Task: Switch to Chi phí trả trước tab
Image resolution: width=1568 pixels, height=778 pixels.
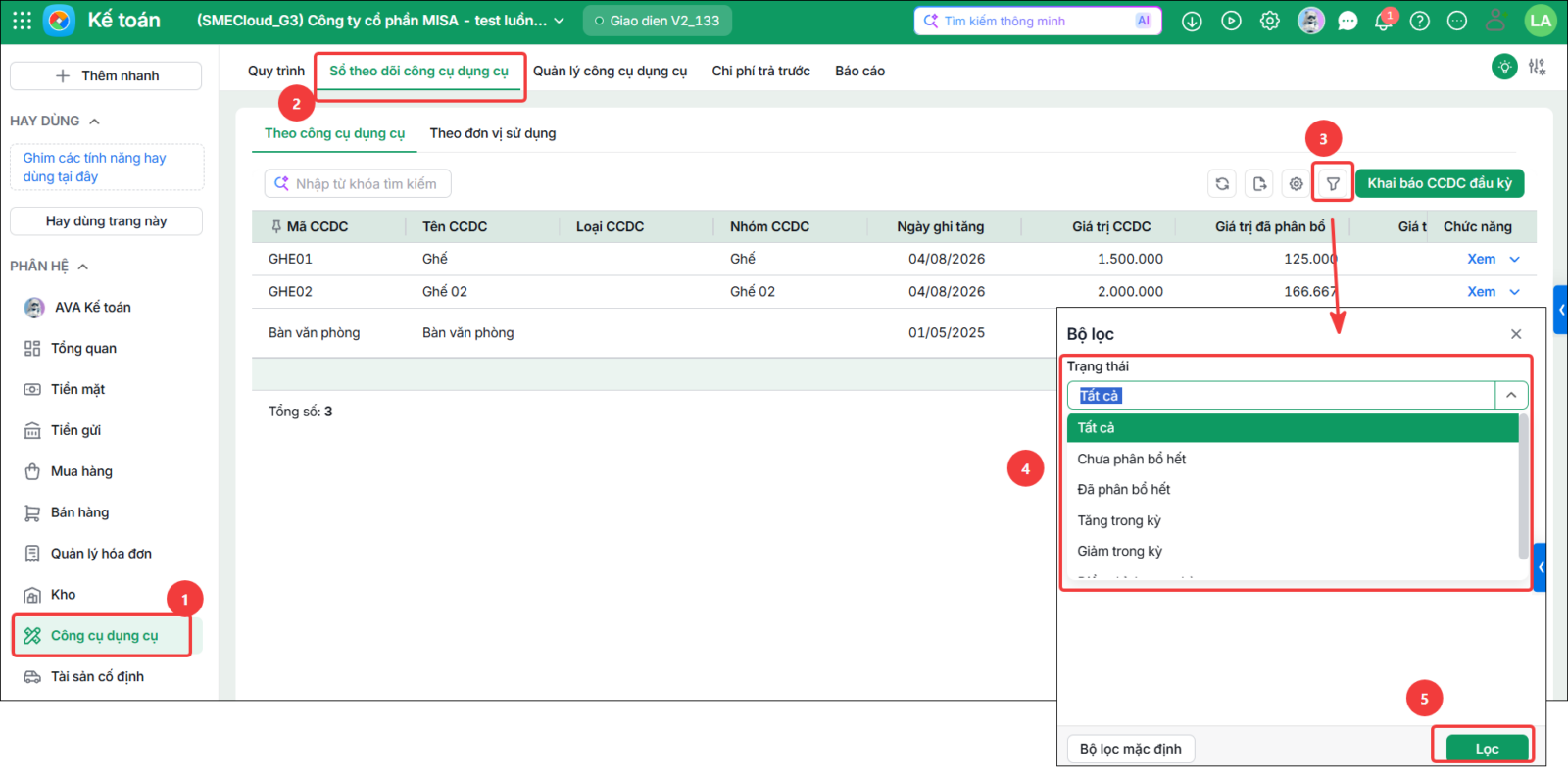Action: click(760, 71)
